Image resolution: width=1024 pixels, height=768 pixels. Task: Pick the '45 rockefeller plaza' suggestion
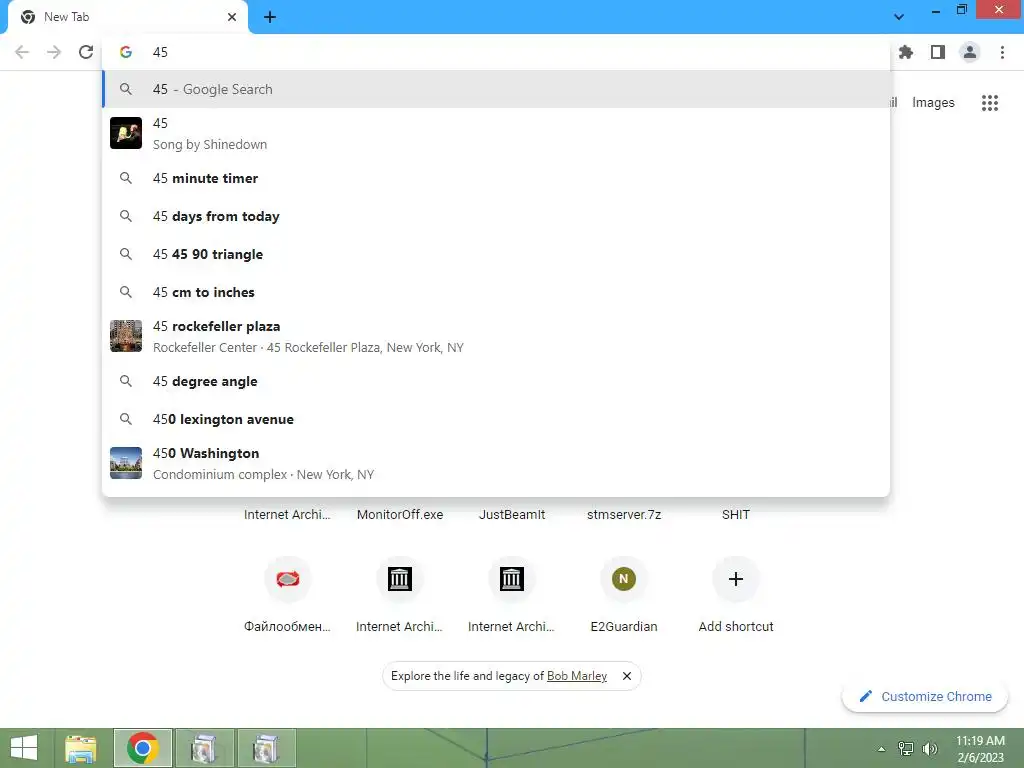[x=496, y=336]
